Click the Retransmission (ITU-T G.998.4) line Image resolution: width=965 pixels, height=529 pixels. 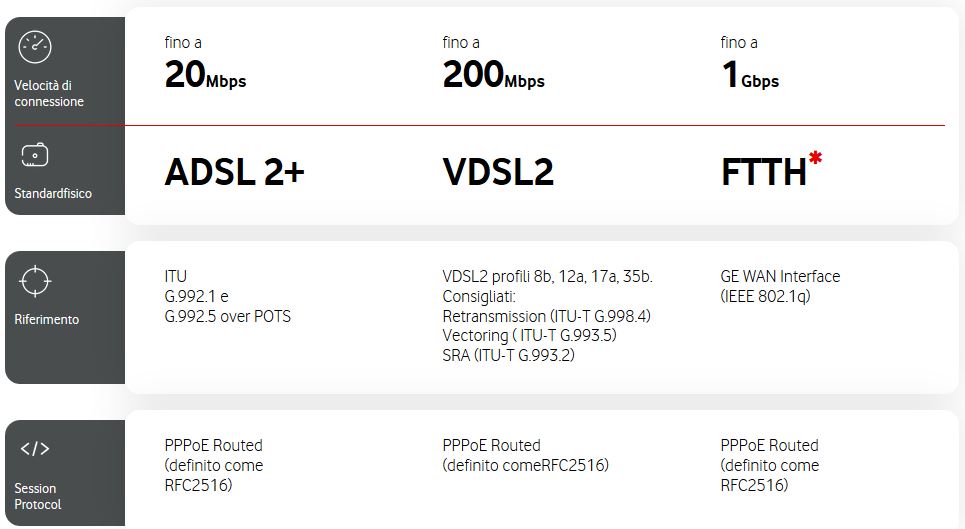click(546, 316)
